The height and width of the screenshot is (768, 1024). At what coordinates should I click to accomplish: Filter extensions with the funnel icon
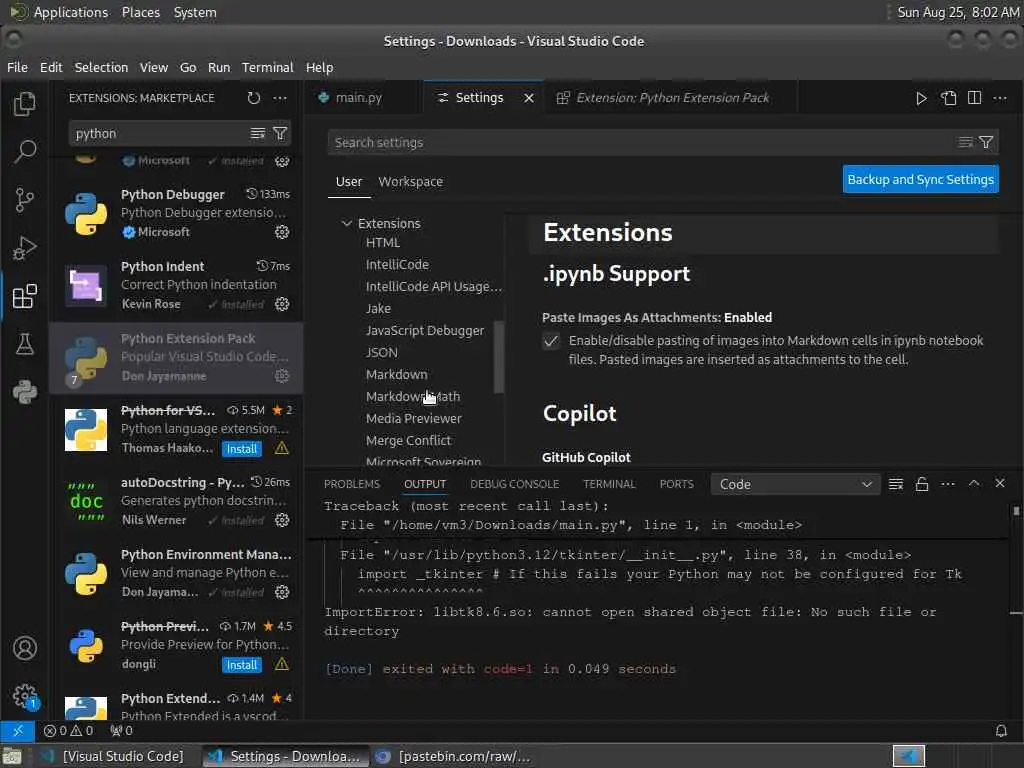pyautogui.click(x=280, y=133)
